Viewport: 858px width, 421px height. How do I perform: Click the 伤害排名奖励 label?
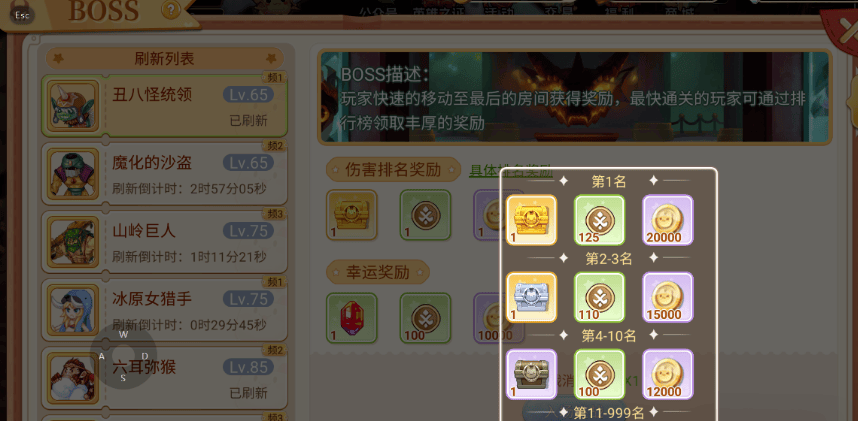[393, 170]
